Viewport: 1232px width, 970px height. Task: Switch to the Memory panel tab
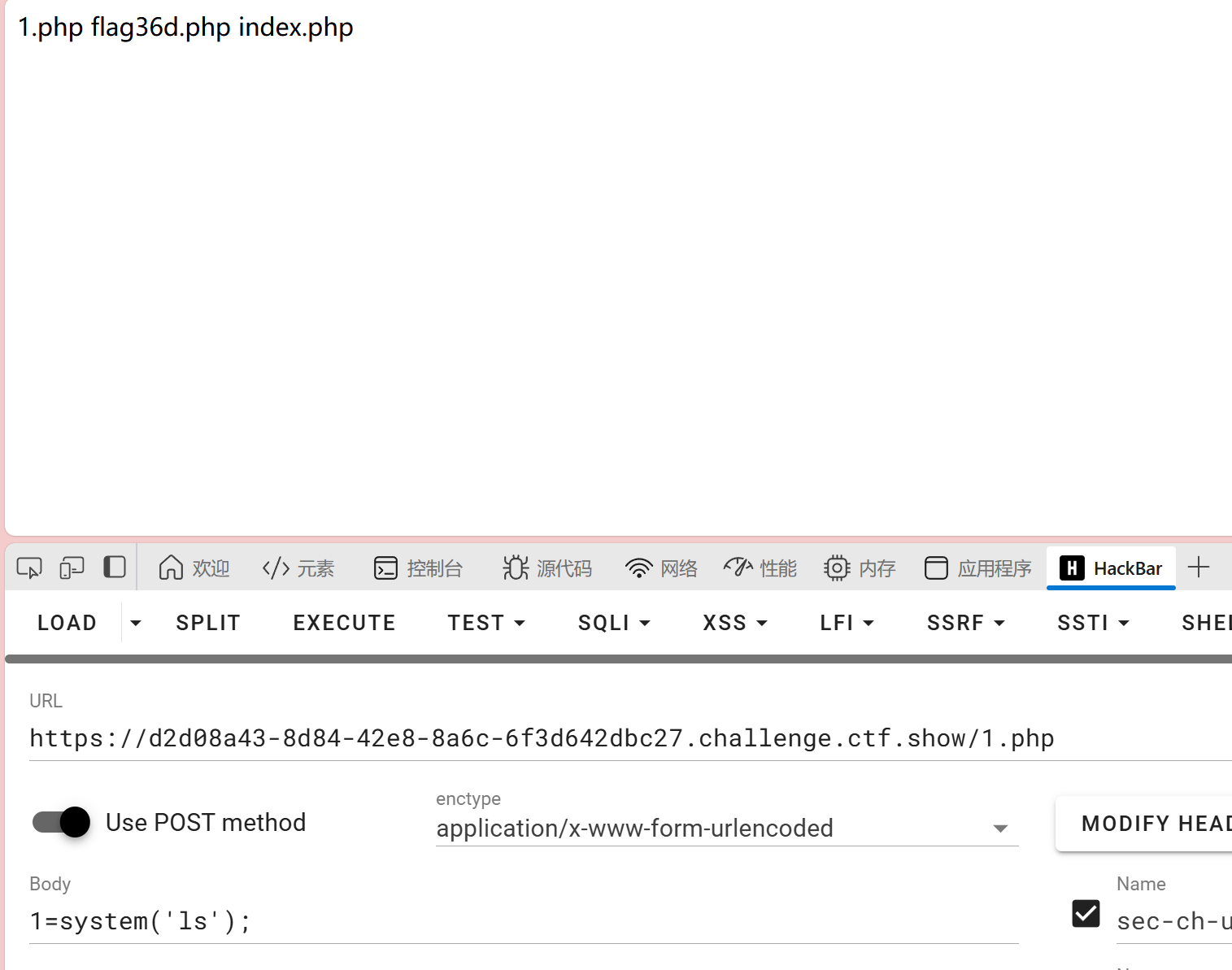860,568
